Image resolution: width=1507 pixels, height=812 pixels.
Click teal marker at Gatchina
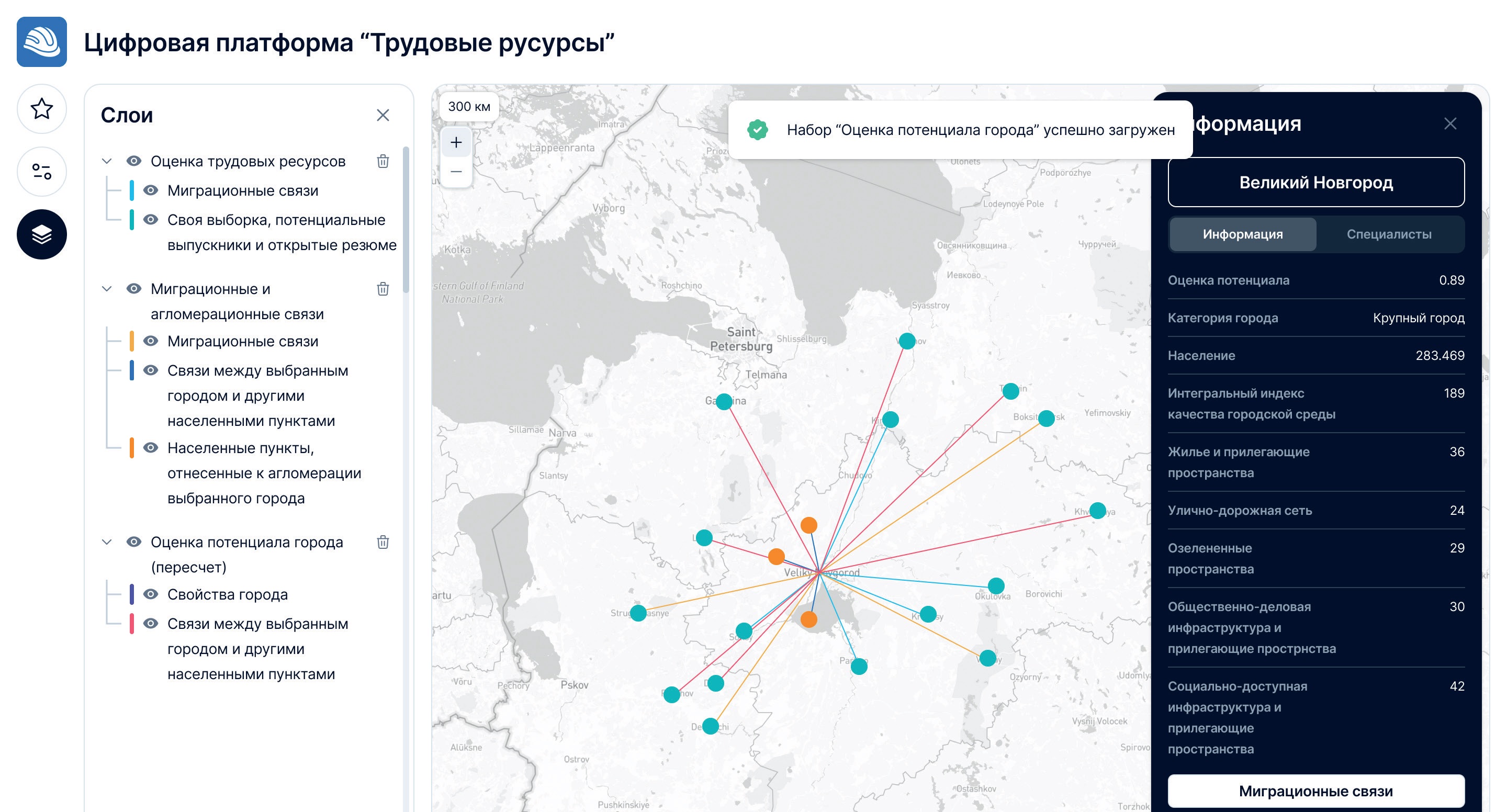(x=724, y=401)
